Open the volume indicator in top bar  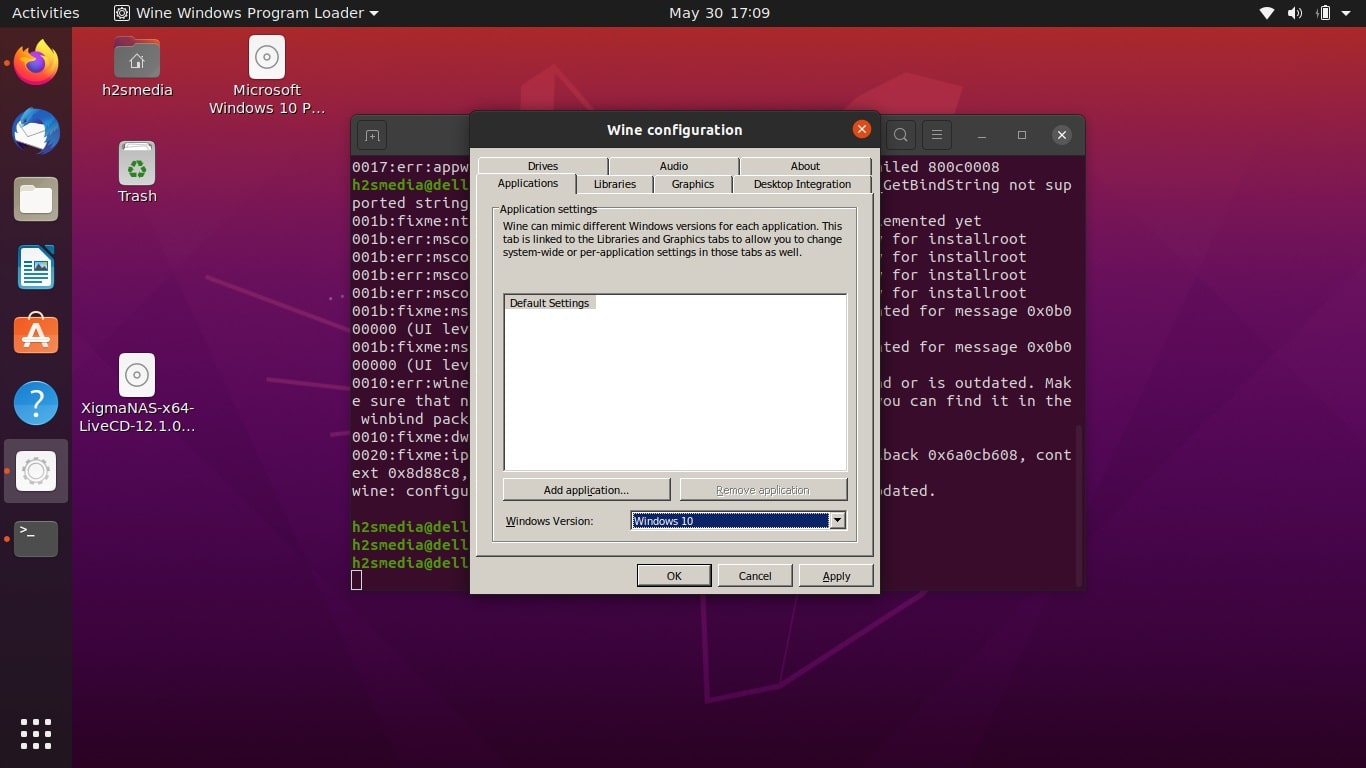point(1295,13)
